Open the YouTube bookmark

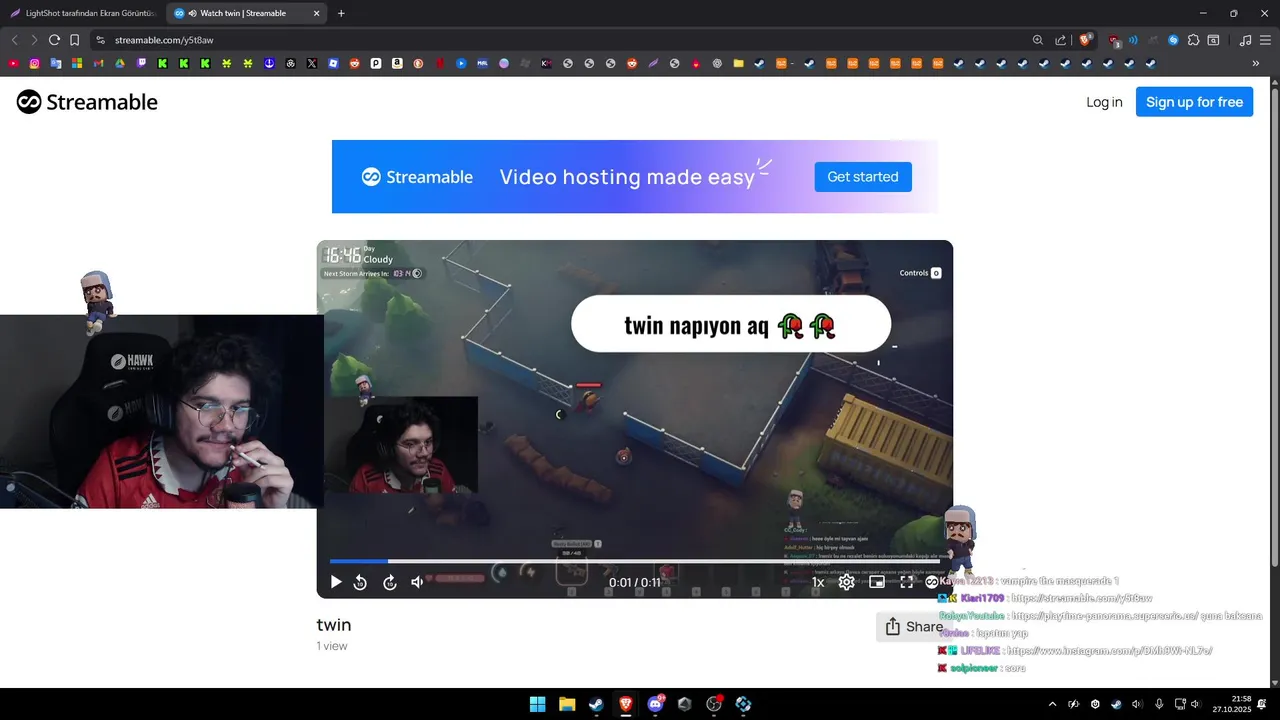[x=13, y=63]
